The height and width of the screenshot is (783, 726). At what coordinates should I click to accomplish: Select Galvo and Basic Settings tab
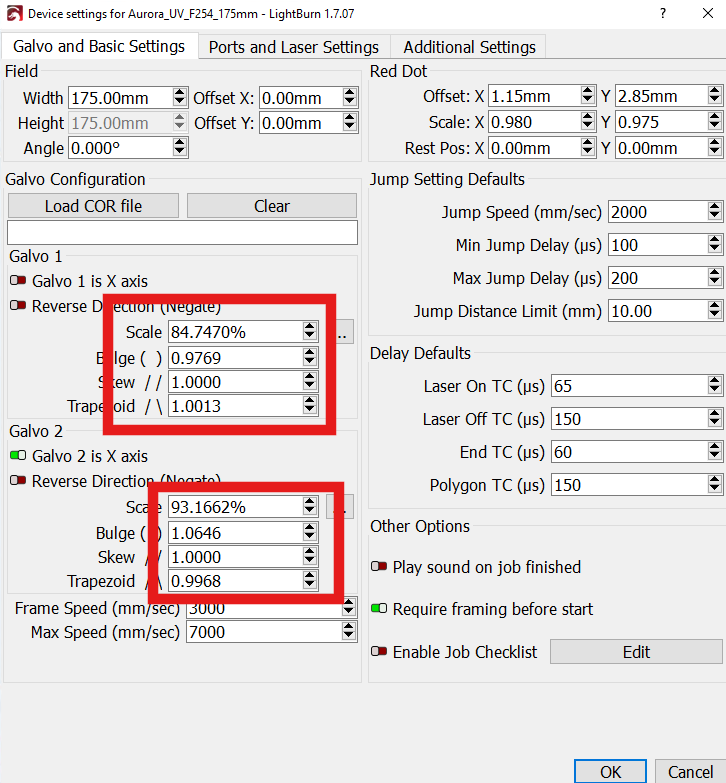(99, 46)
